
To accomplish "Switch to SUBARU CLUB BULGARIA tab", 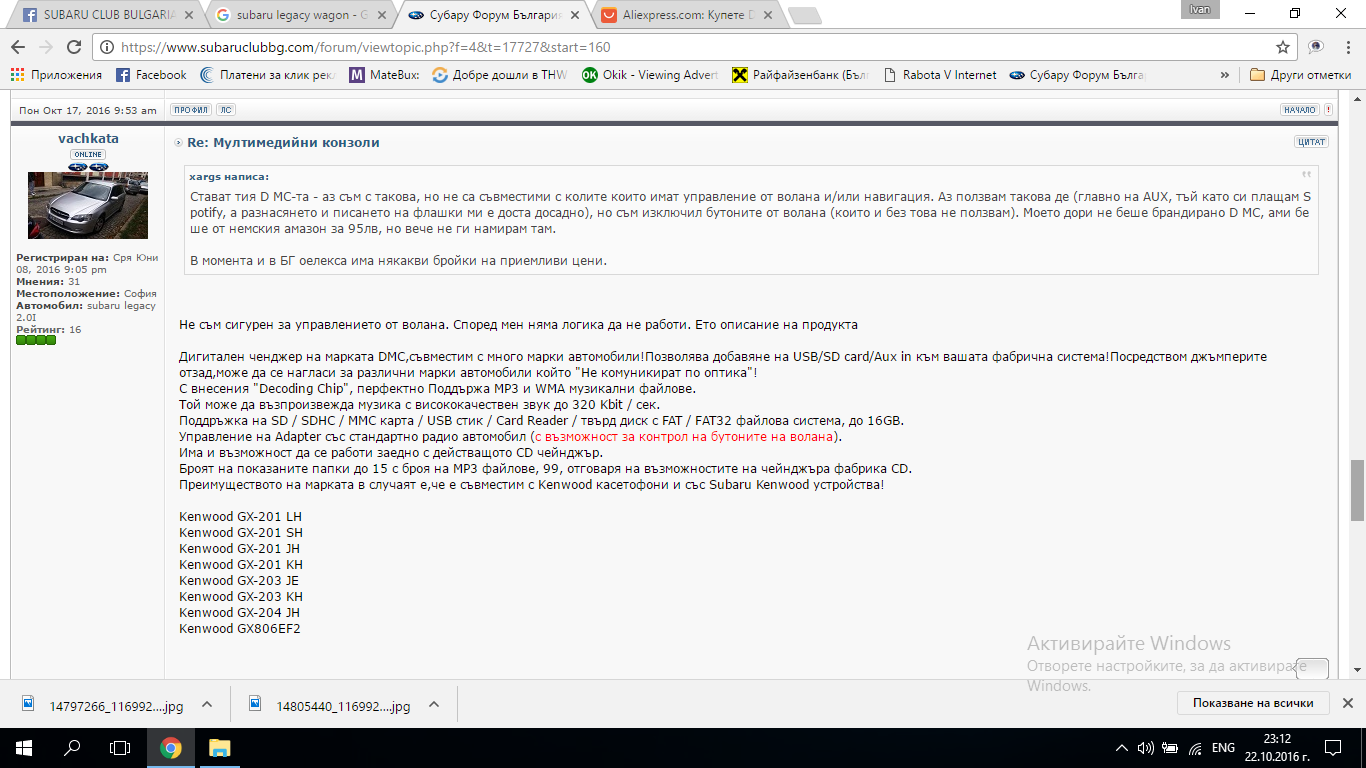I will coord(105,15).
